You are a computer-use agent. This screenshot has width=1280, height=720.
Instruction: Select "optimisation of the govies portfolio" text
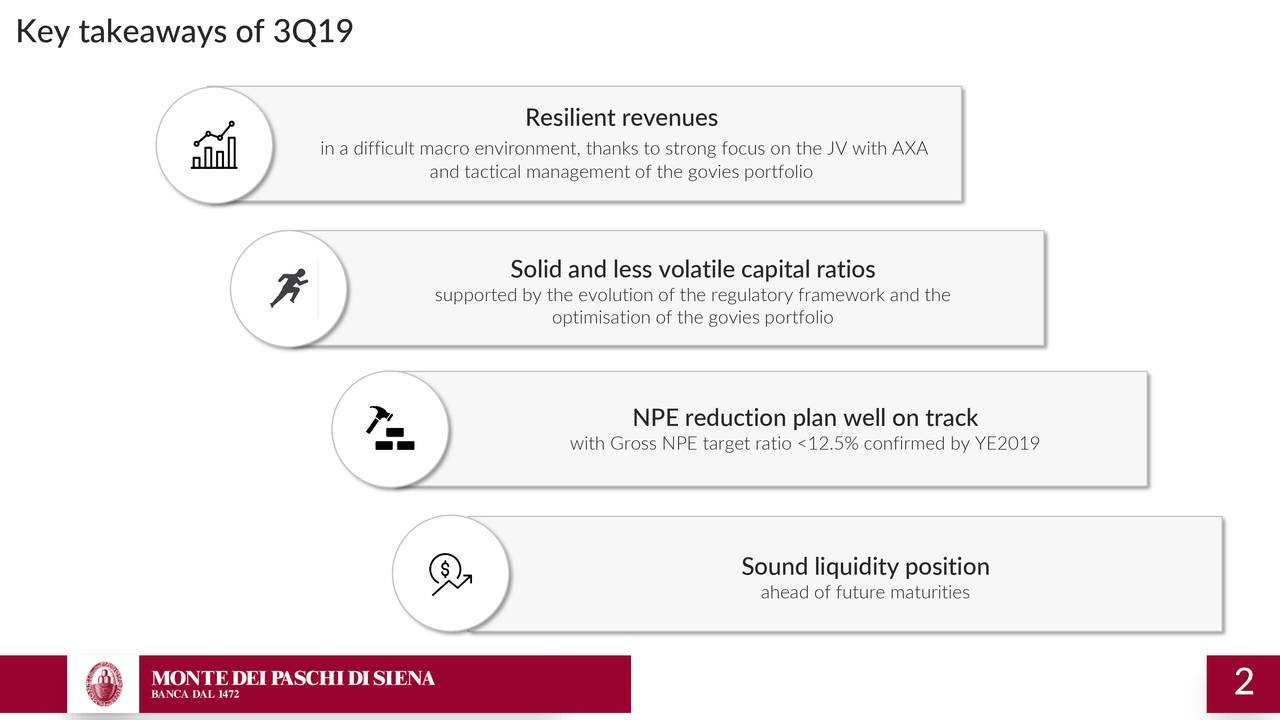692,318
